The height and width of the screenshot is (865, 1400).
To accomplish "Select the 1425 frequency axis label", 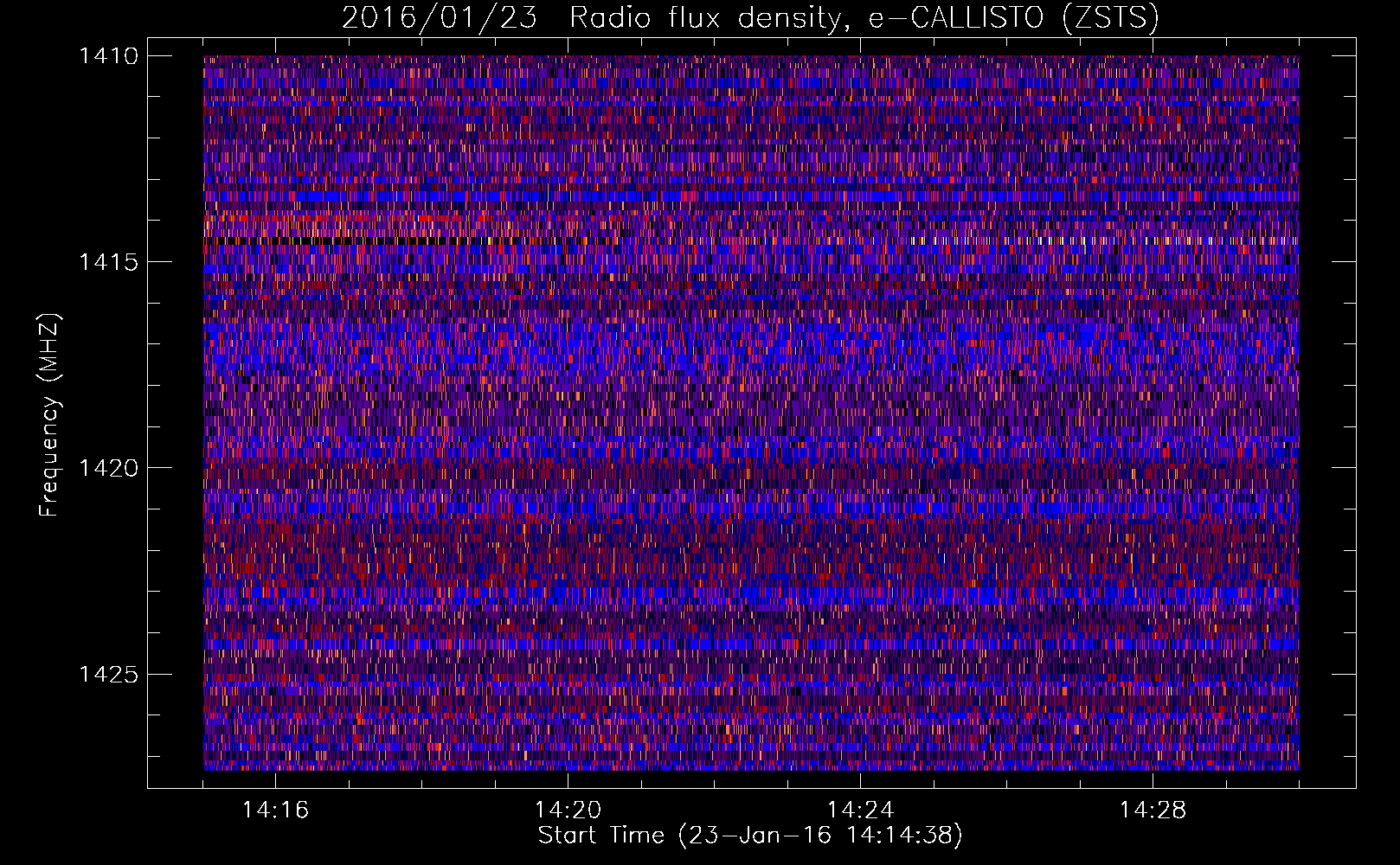I will (108, 674).
